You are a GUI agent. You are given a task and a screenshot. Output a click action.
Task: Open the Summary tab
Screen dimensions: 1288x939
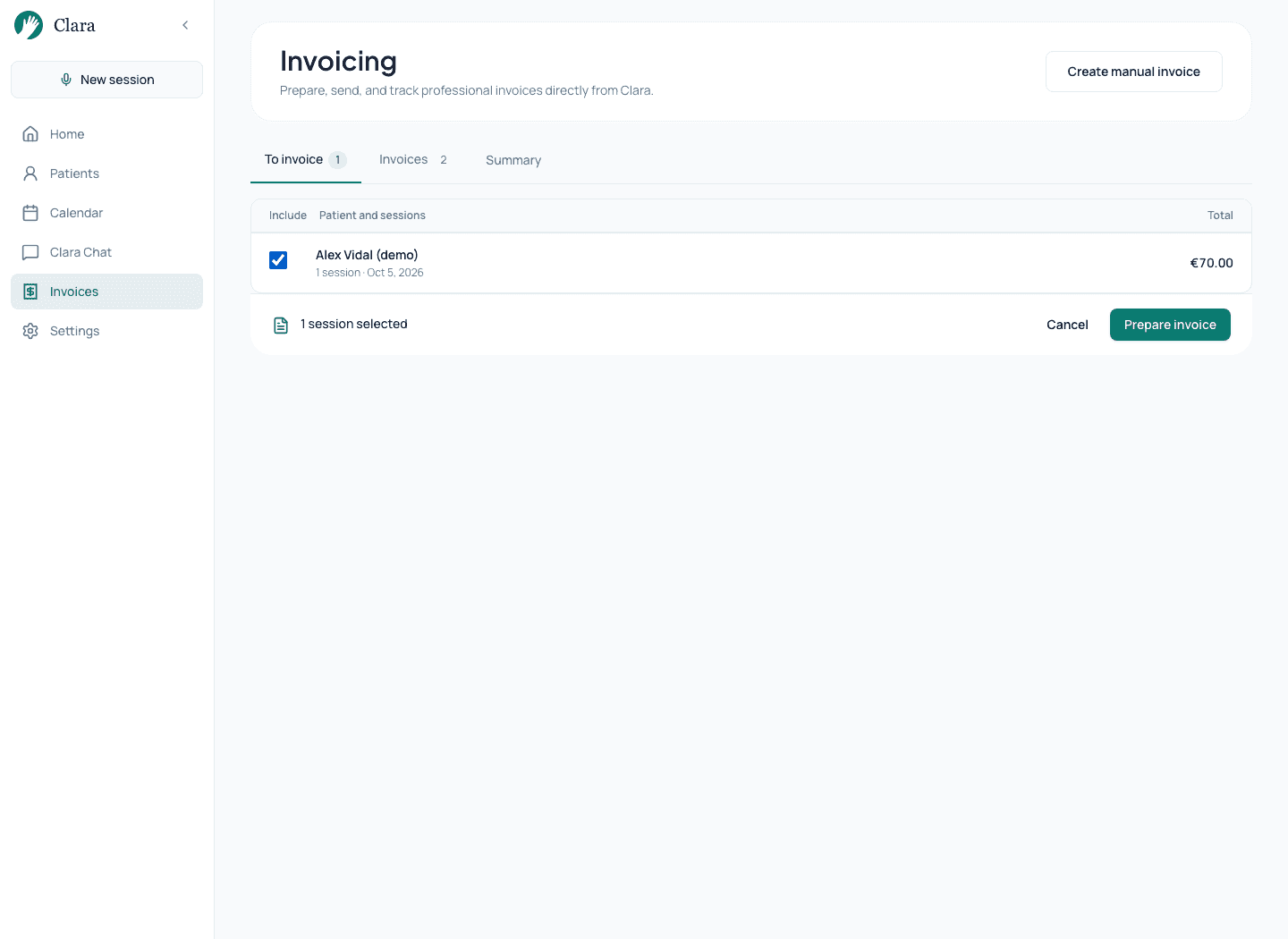point(513,160)
